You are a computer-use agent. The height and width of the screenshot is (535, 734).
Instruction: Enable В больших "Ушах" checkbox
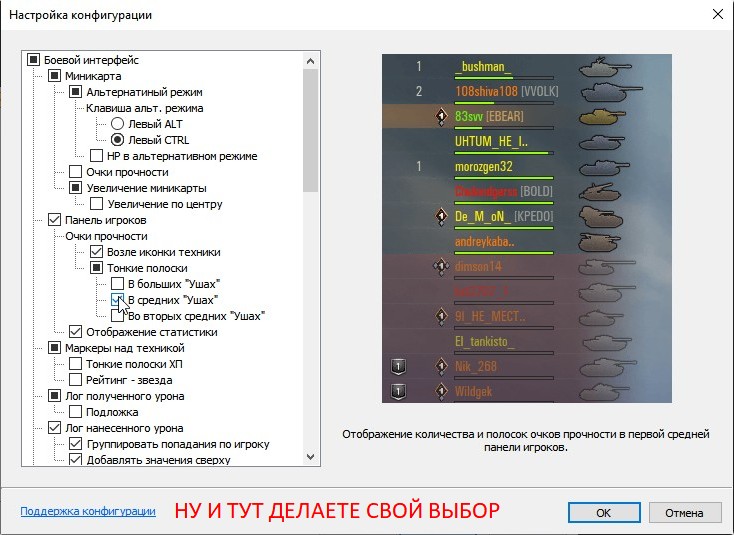pos(118,284)
